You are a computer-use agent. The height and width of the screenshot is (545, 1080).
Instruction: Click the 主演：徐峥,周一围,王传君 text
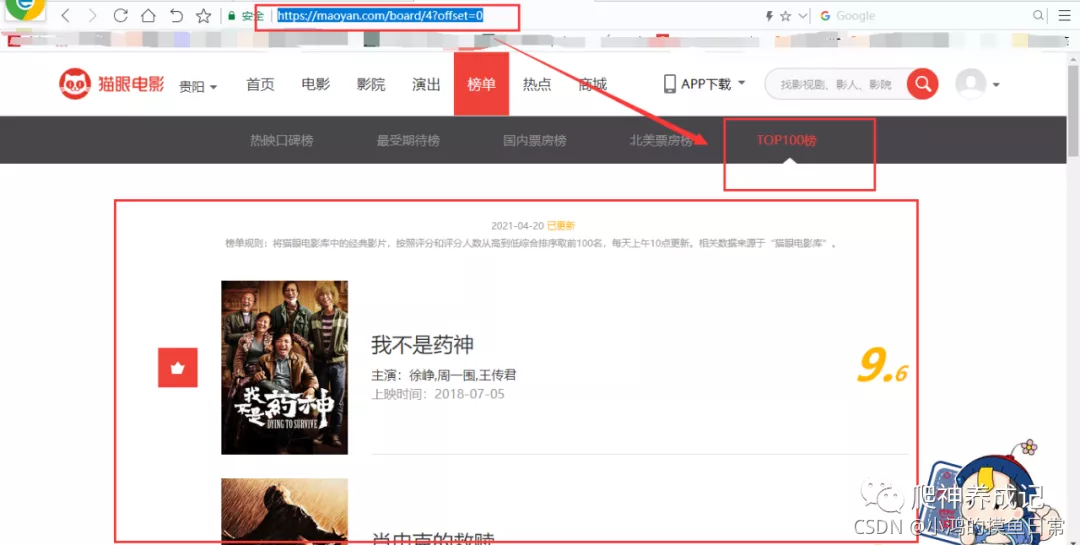pyautogui.click(x=444, y=376)
